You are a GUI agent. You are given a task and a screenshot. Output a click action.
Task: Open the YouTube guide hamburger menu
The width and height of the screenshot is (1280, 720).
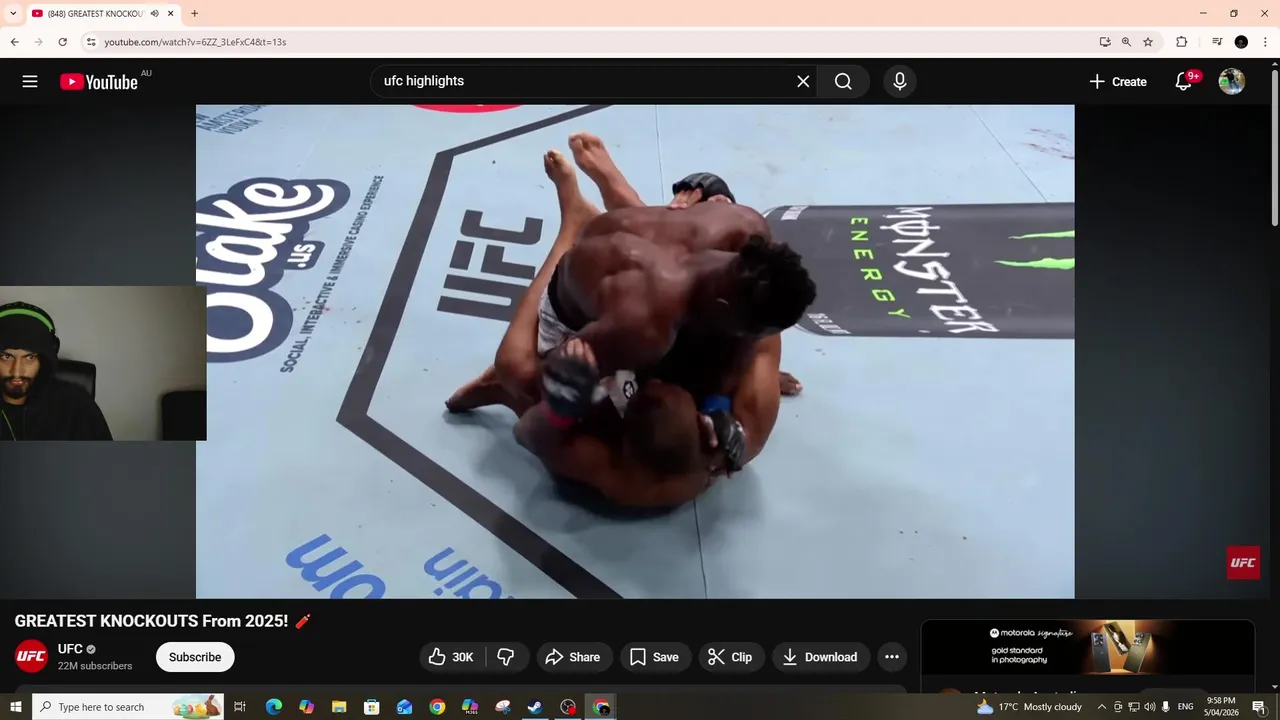pos(30,82)
